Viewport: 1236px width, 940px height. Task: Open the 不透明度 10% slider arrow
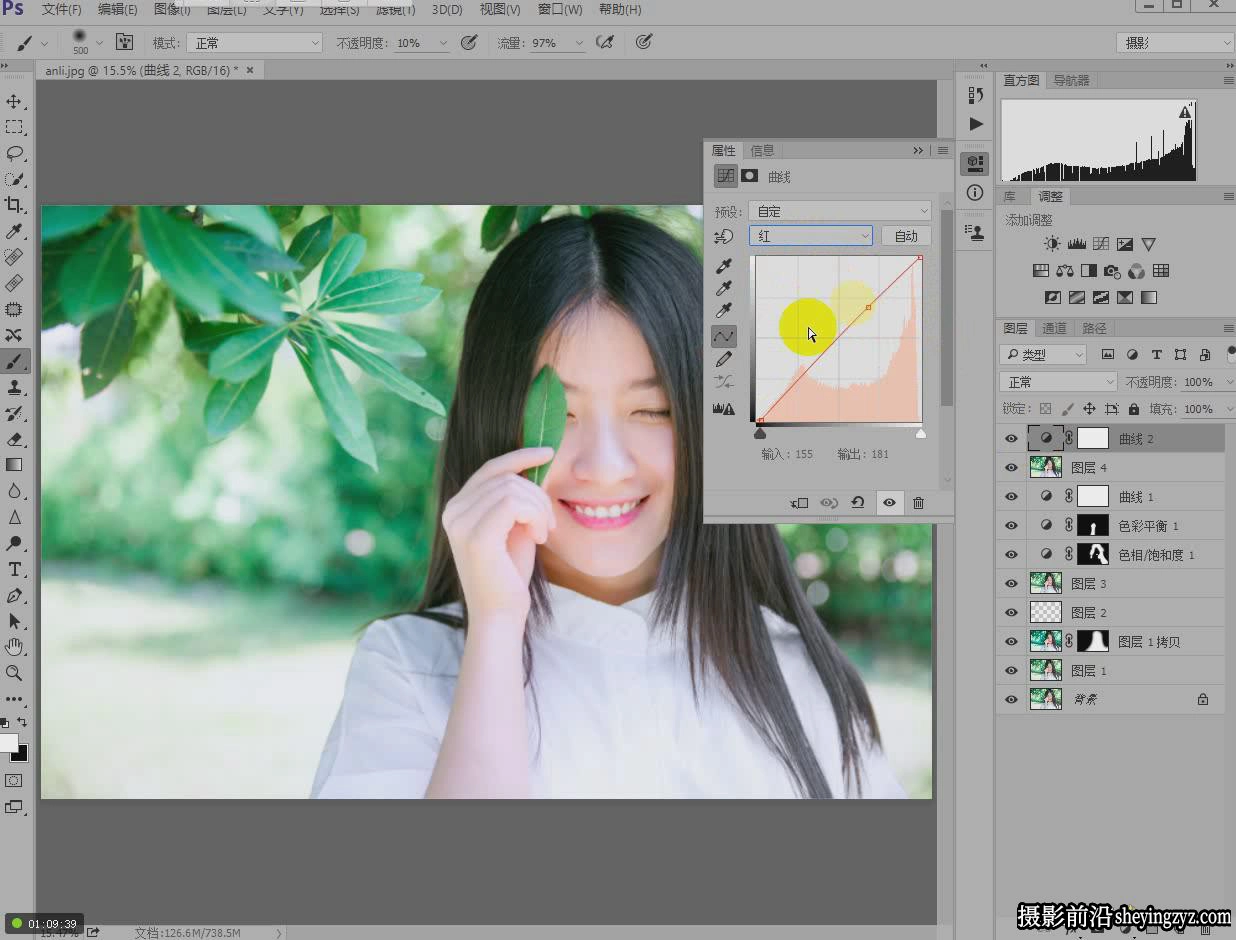(443, 44)
